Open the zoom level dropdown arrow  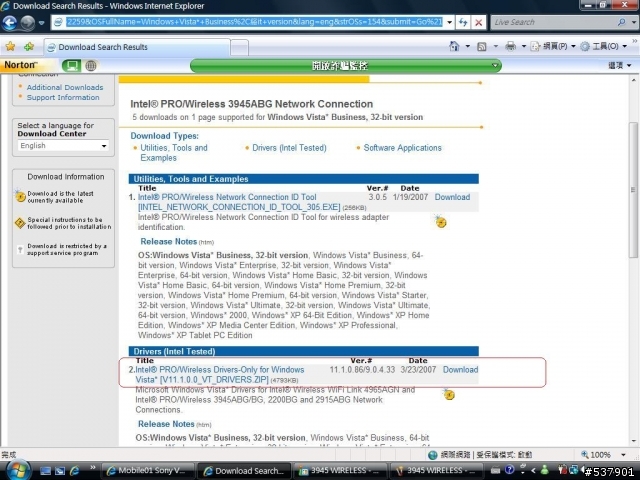623,455
